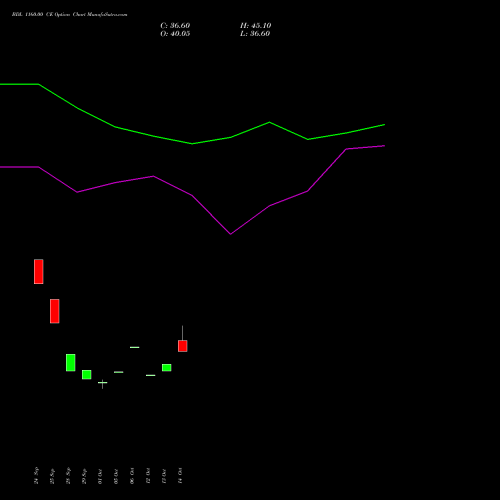This screenshot has height=500, width=500.
Task: Click the 28 Sep date label
Action: click(68, 476)
